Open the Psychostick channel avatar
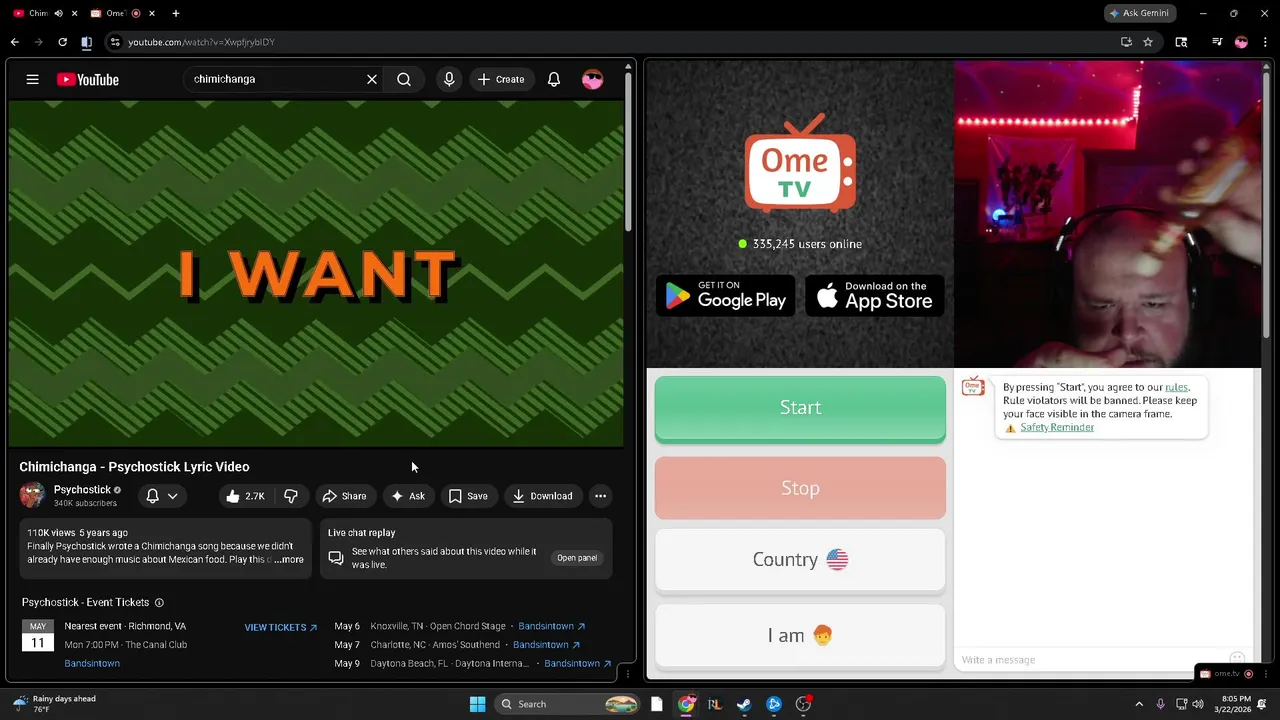This screenshot has height=720, width=1280. coord(33,495)
